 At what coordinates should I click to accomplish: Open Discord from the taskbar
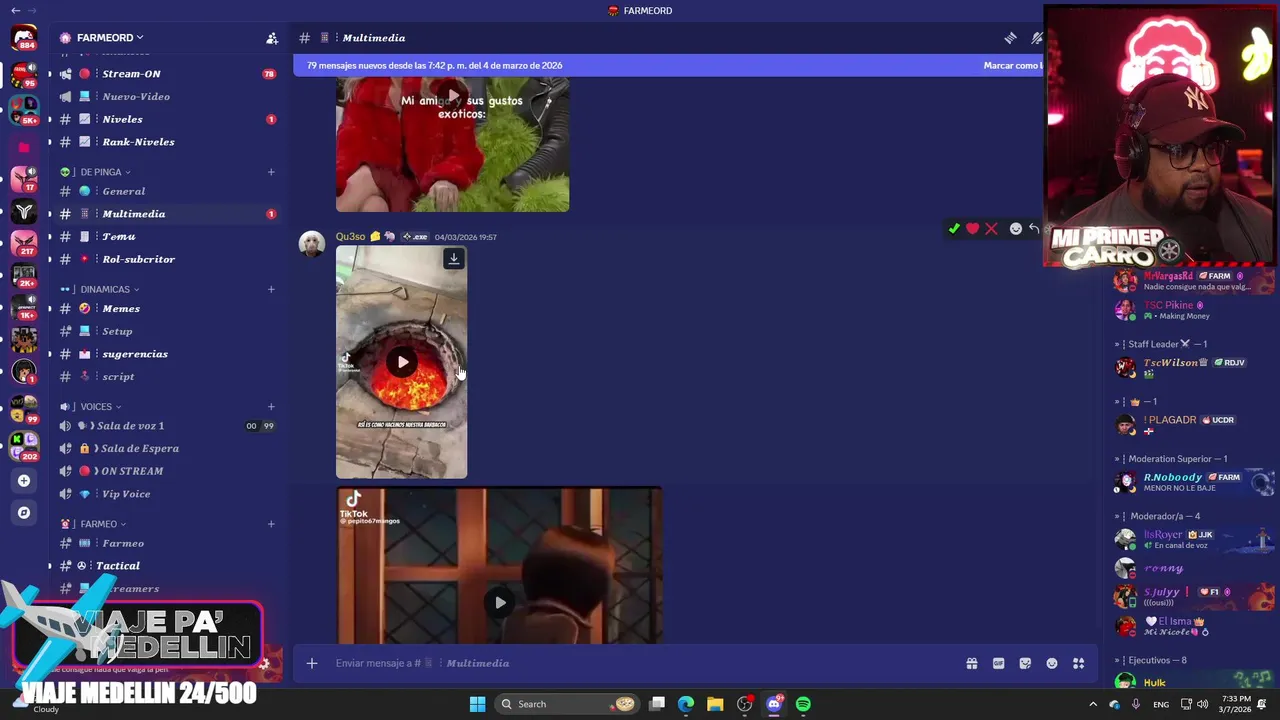point(774,704)
